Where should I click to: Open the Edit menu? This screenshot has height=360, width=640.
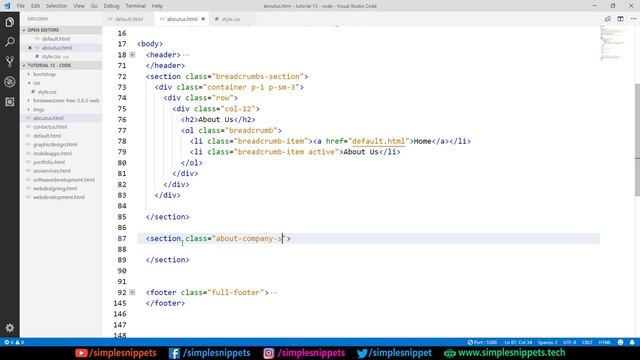[36, 6]
